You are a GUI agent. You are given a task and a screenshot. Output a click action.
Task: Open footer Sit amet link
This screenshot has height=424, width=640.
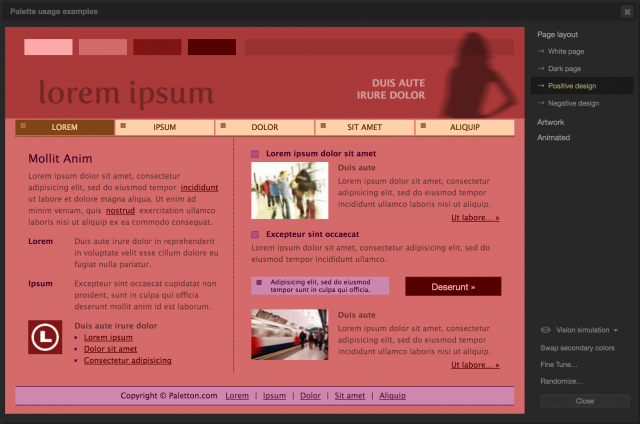click(x=350, y=395)
